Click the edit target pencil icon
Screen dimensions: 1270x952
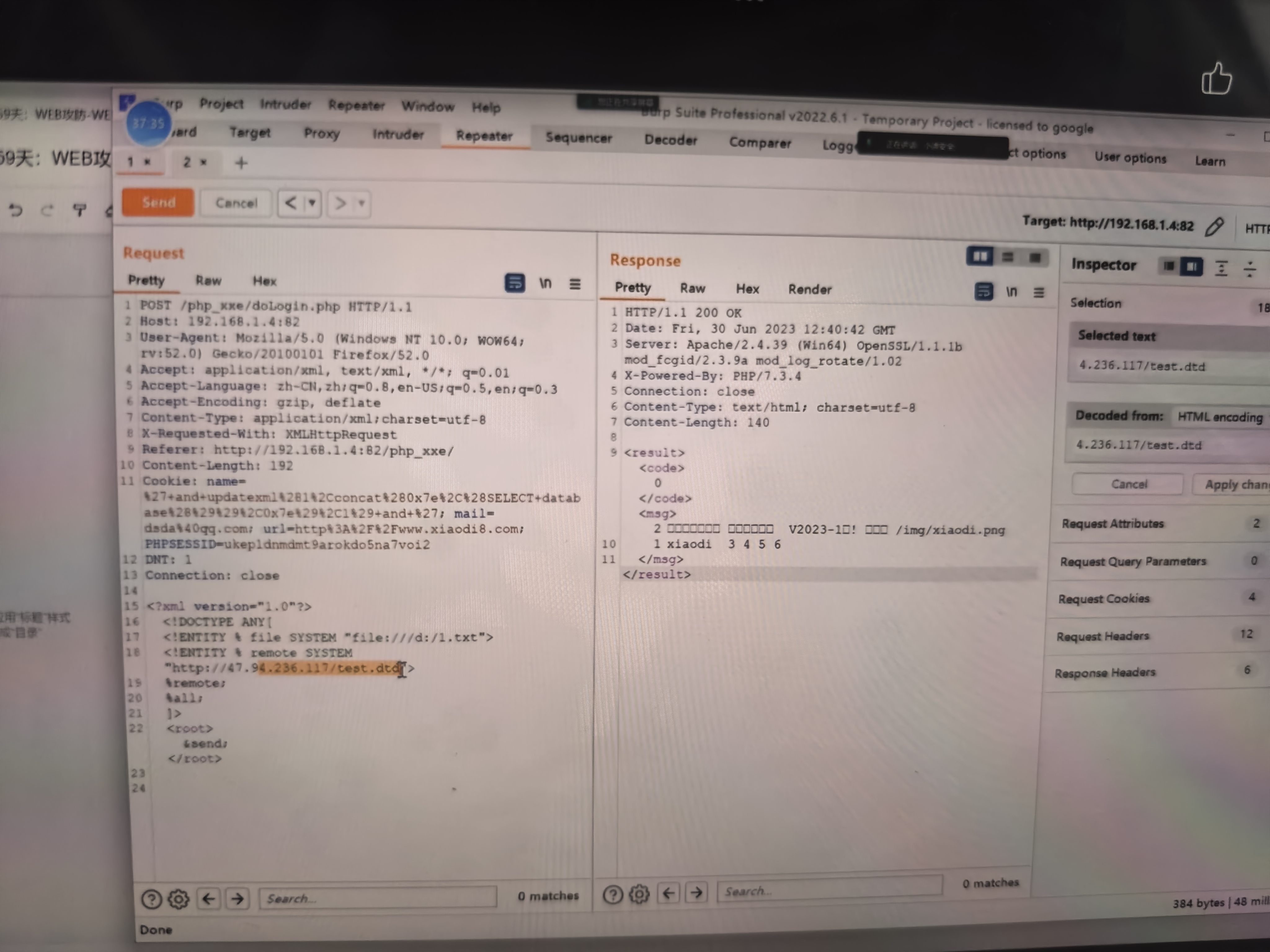[x=1214, y=227]
